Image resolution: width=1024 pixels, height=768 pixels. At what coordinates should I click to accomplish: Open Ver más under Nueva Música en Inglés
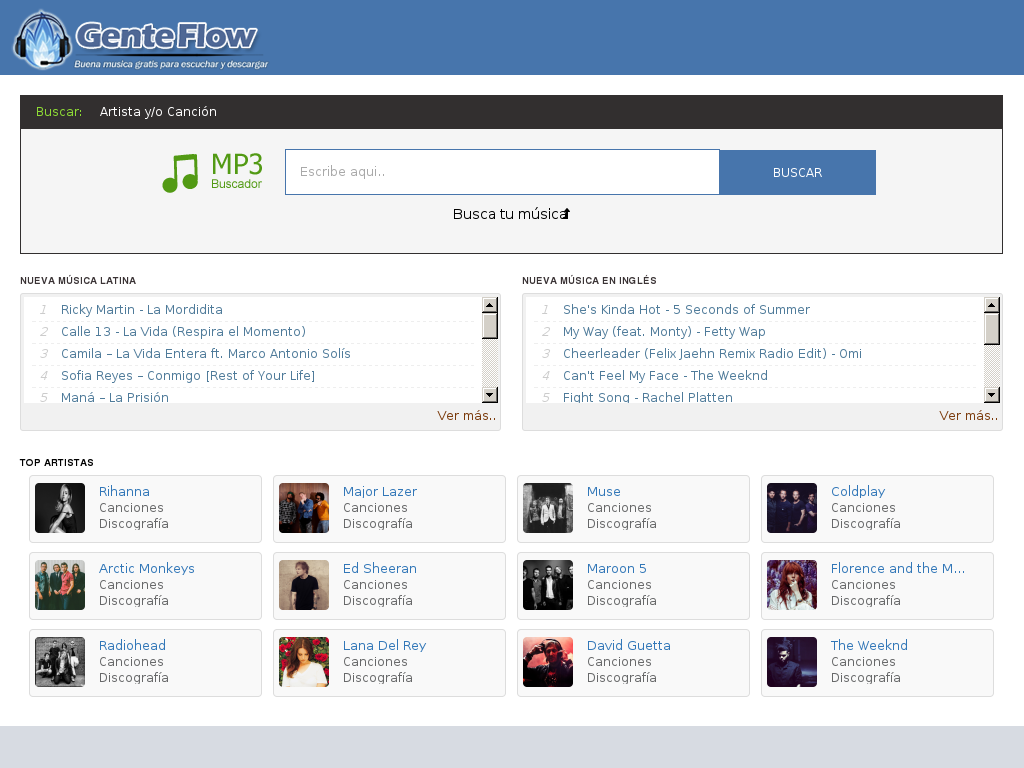968,415
